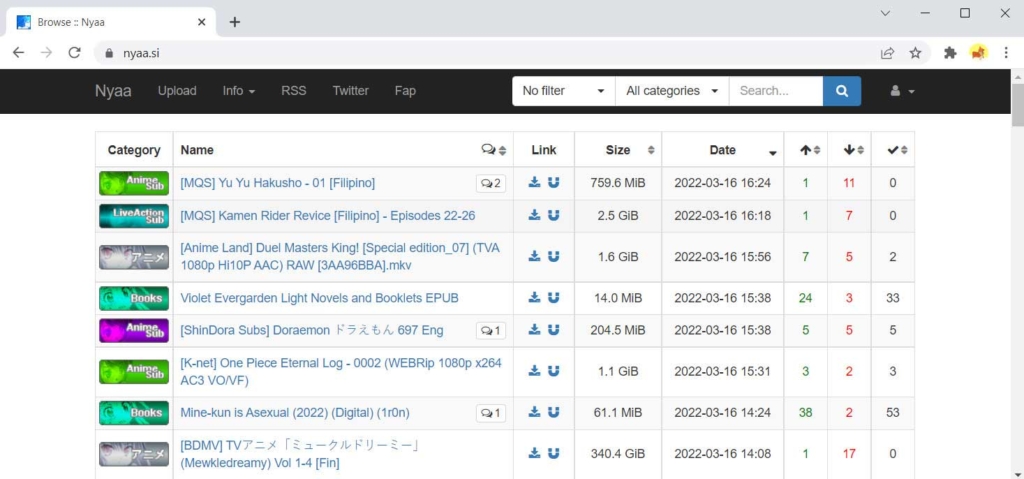This screenshot has width=1024, height=479.
Task: Sort table by Date column
Action: [723, 150]
